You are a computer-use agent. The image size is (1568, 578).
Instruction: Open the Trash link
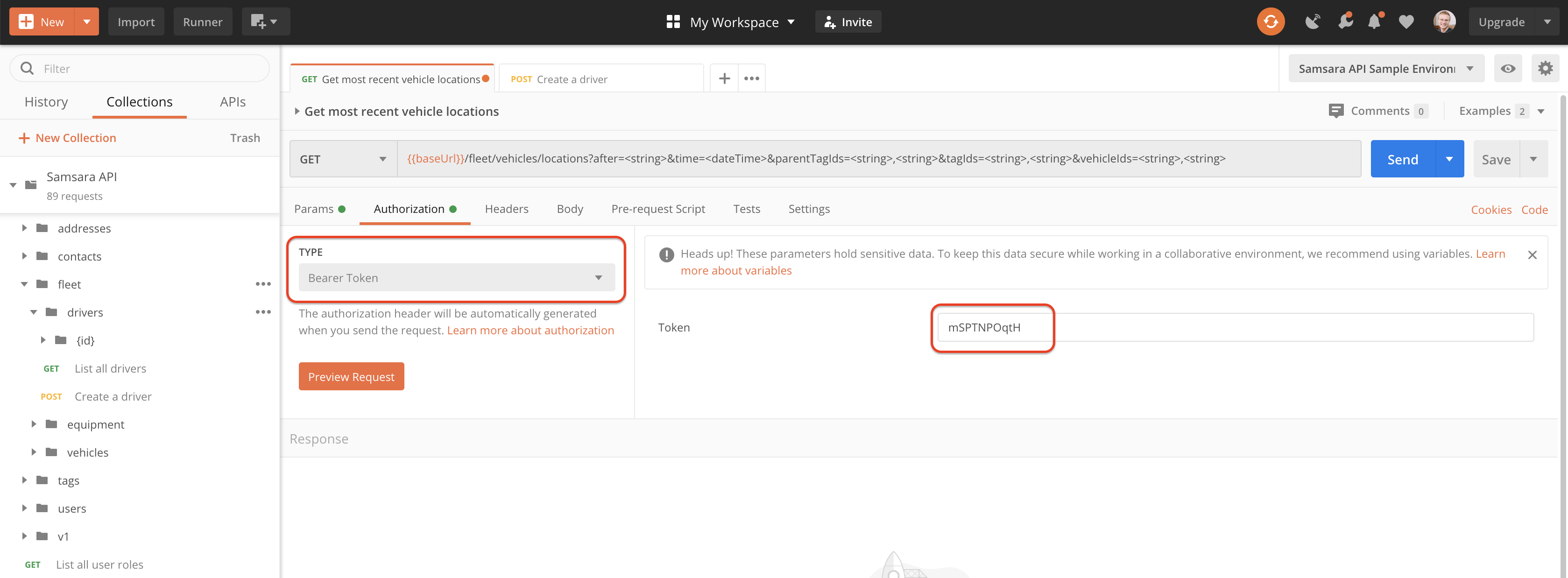click(245, 138)
